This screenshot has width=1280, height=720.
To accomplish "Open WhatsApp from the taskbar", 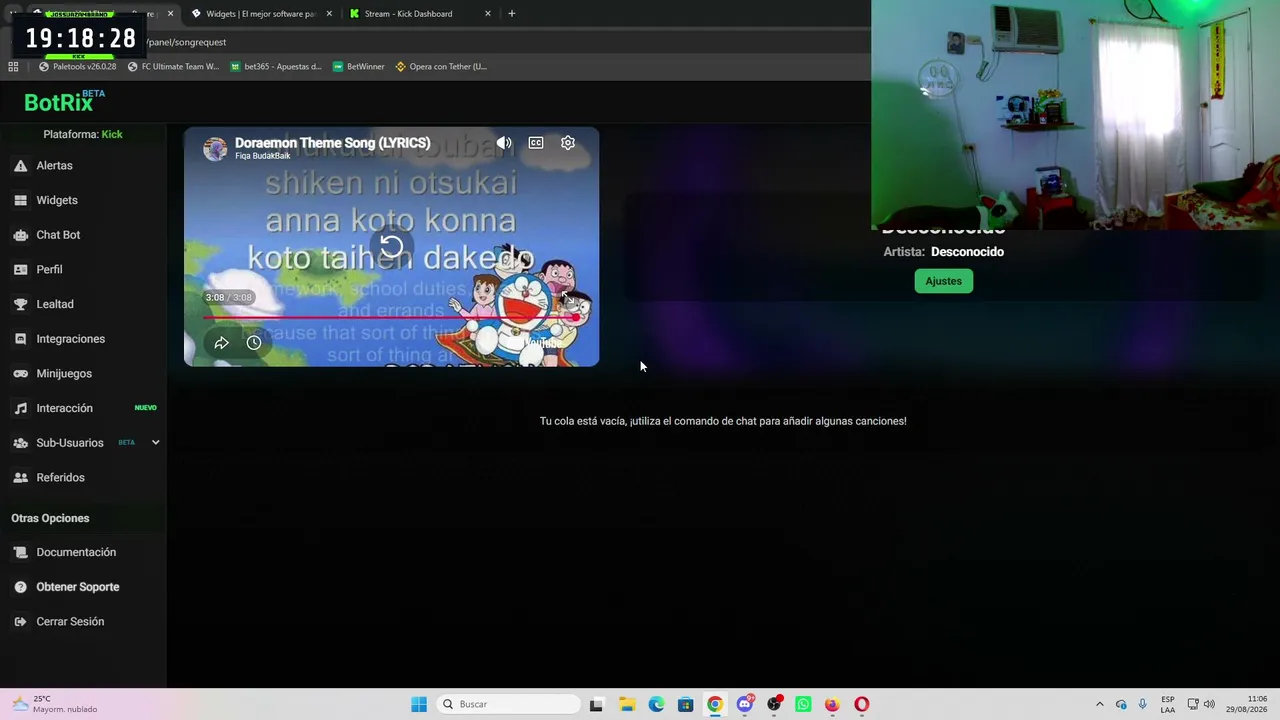I will (803, 704).
